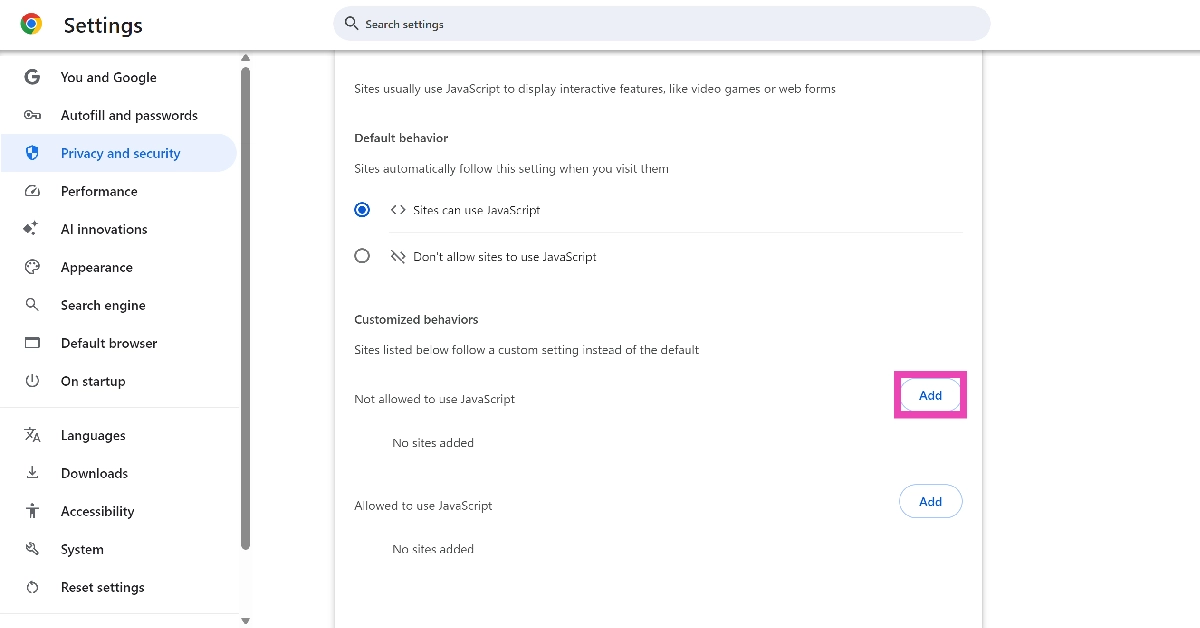The width and height of the screenshot is (1200, 628).
Task: Open the System settings section
Action: (82, 549)
